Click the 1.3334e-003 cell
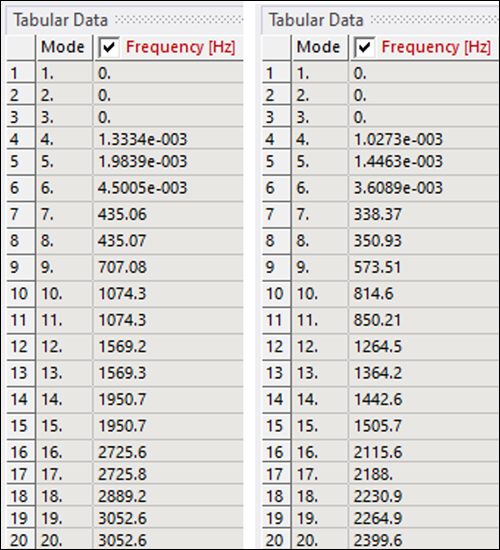 [x=168, y=140]
